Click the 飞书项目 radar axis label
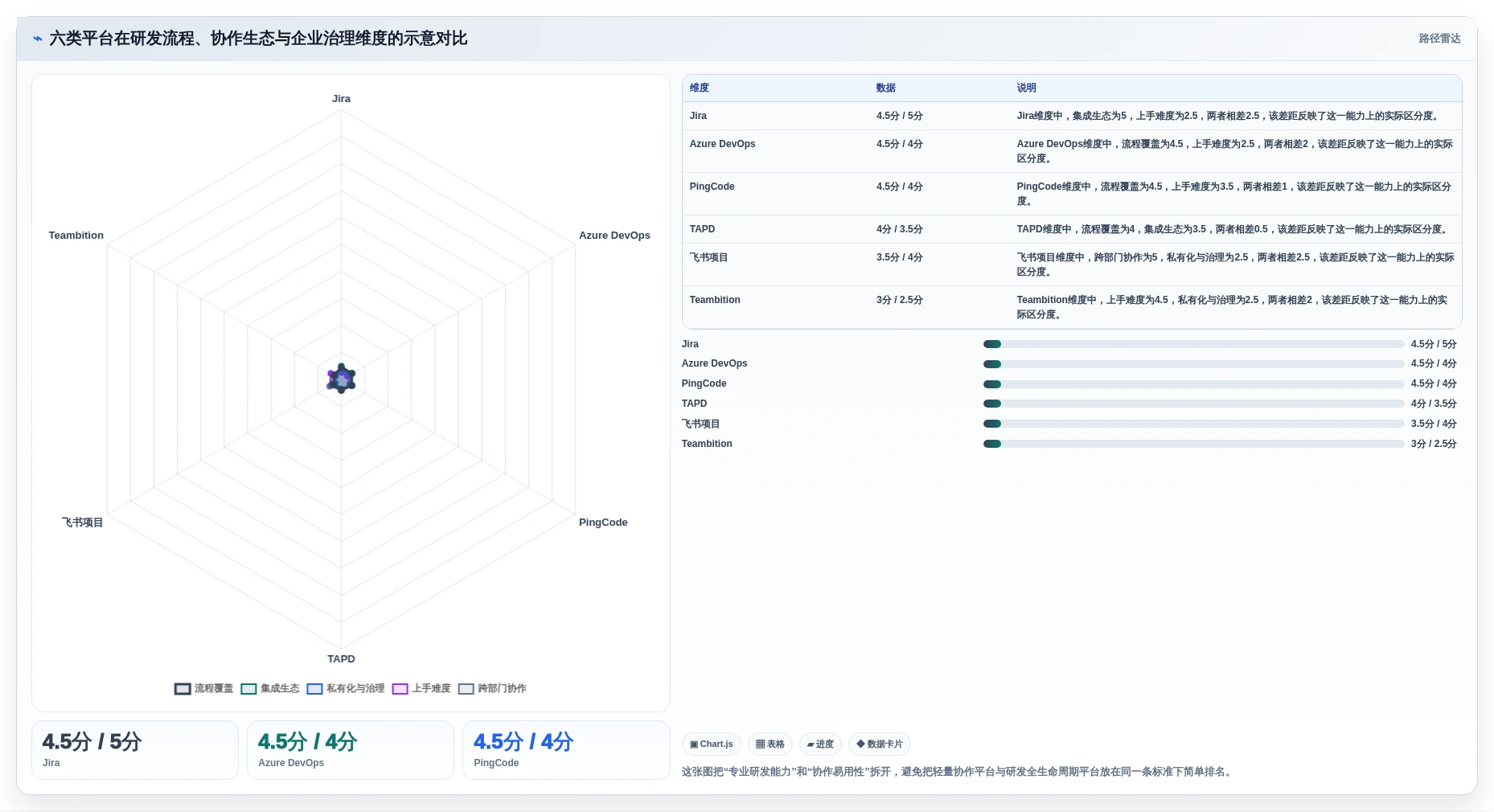The width and height of the screenshot is (1494, 812). pyautogui.click(x=83, y=523)
